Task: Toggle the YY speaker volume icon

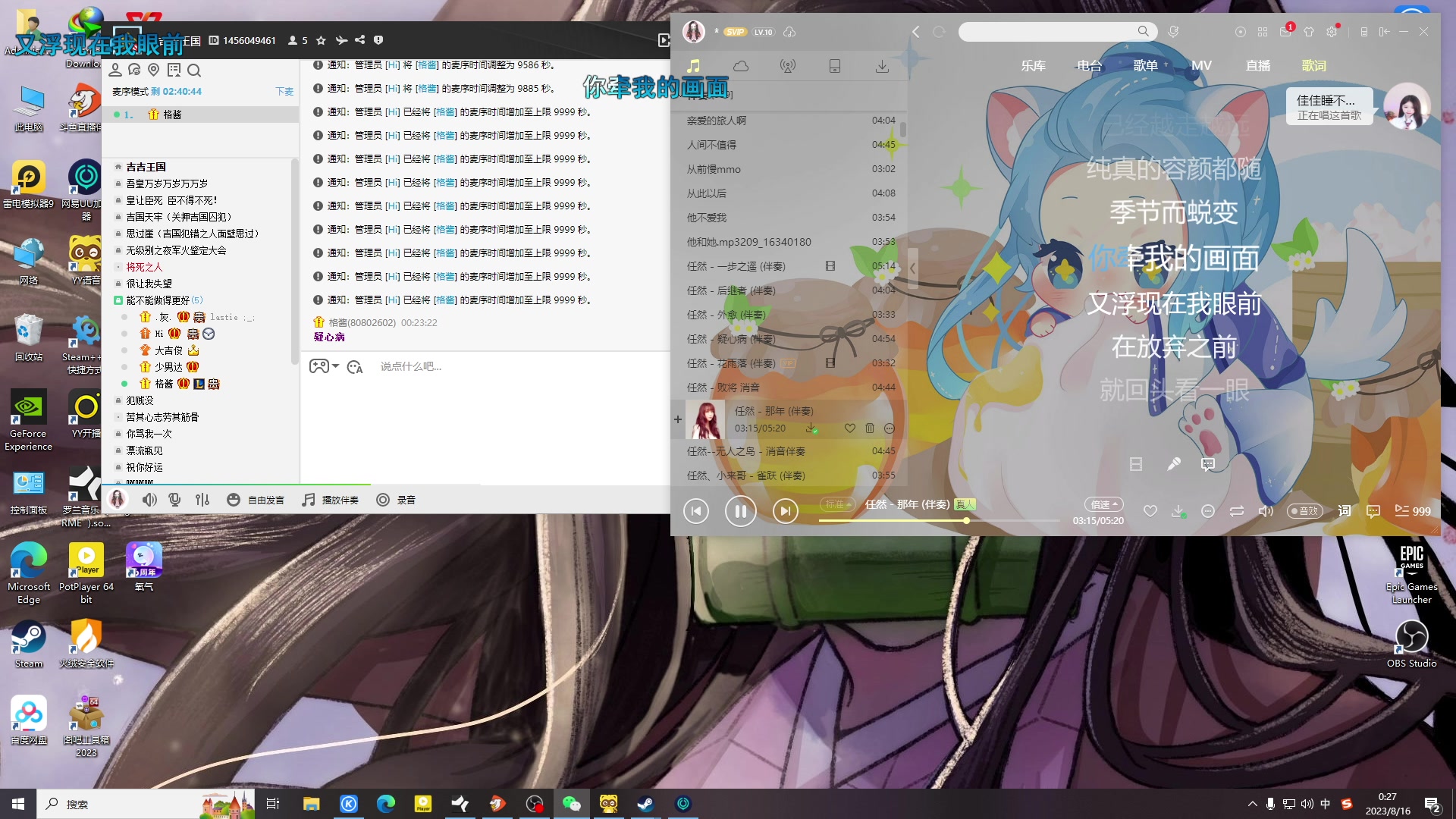Action: tap(150, 500)
